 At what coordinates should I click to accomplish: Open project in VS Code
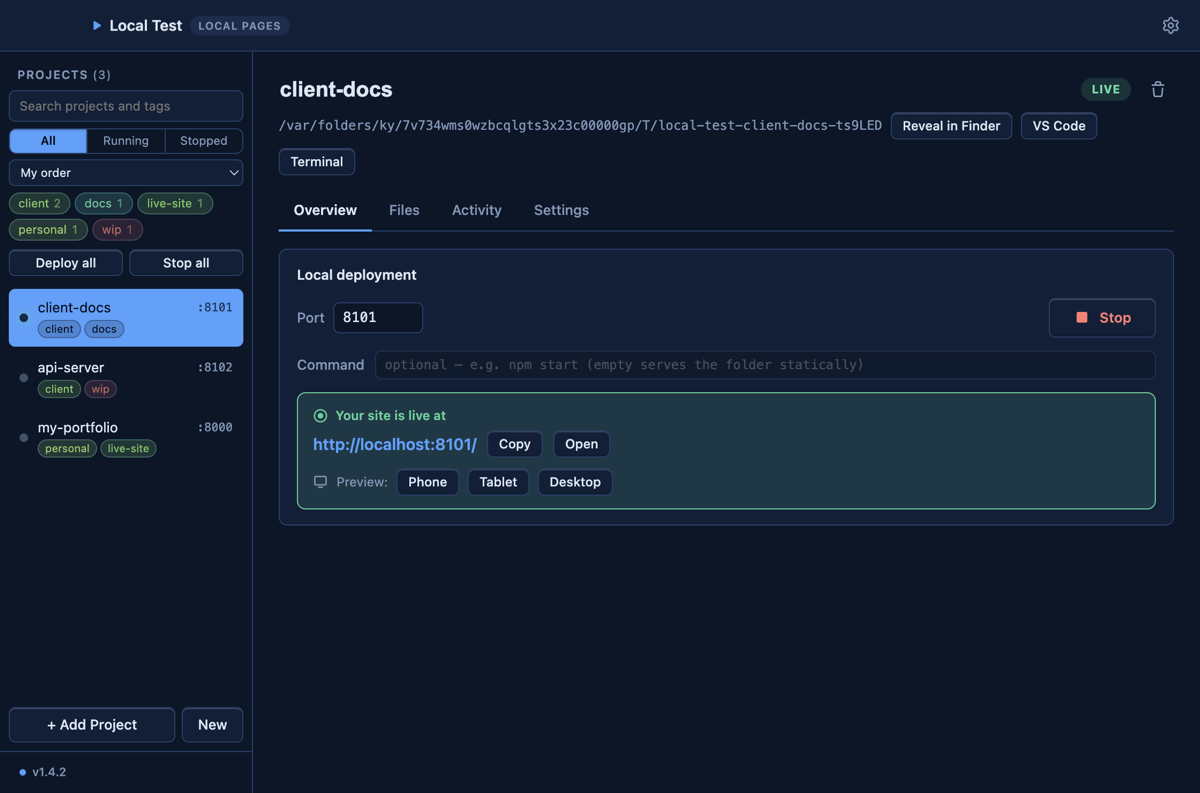coord(1059,126)
